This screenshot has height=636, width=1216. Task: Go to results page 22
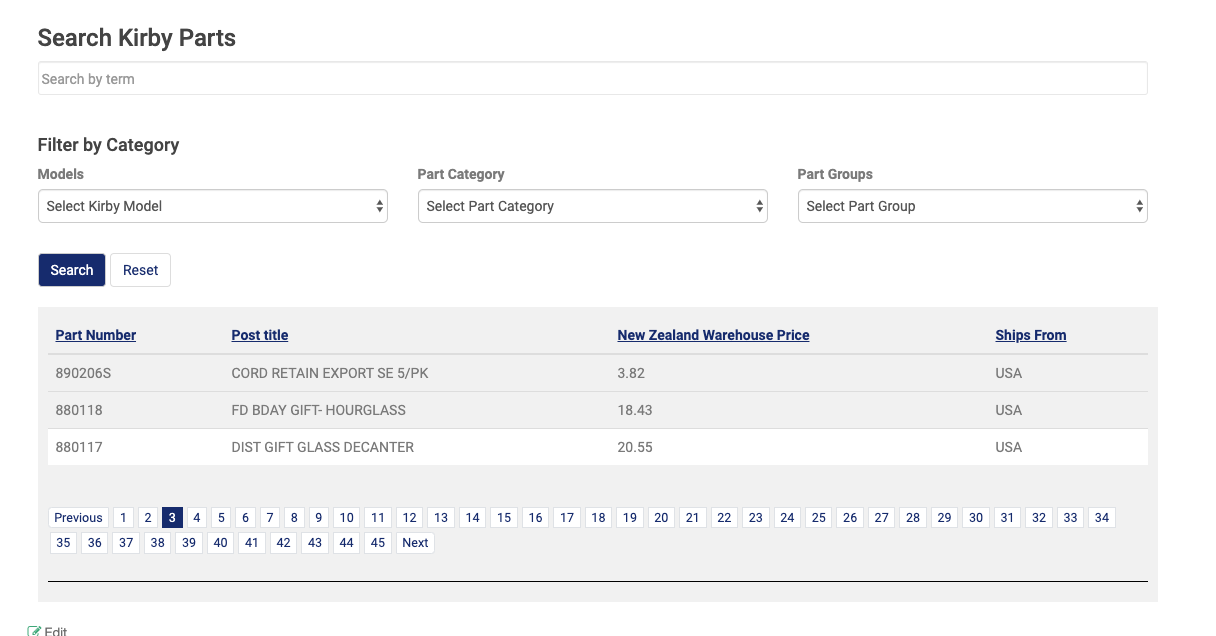point(724,517)
